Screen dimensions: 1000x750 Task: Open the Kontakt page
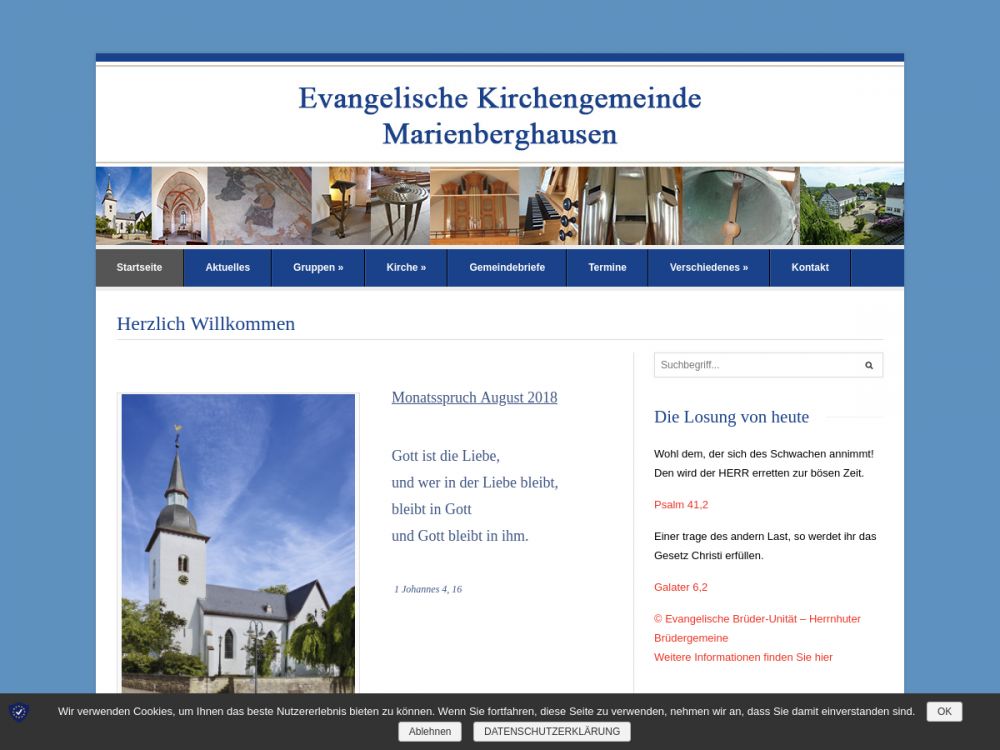810,268
